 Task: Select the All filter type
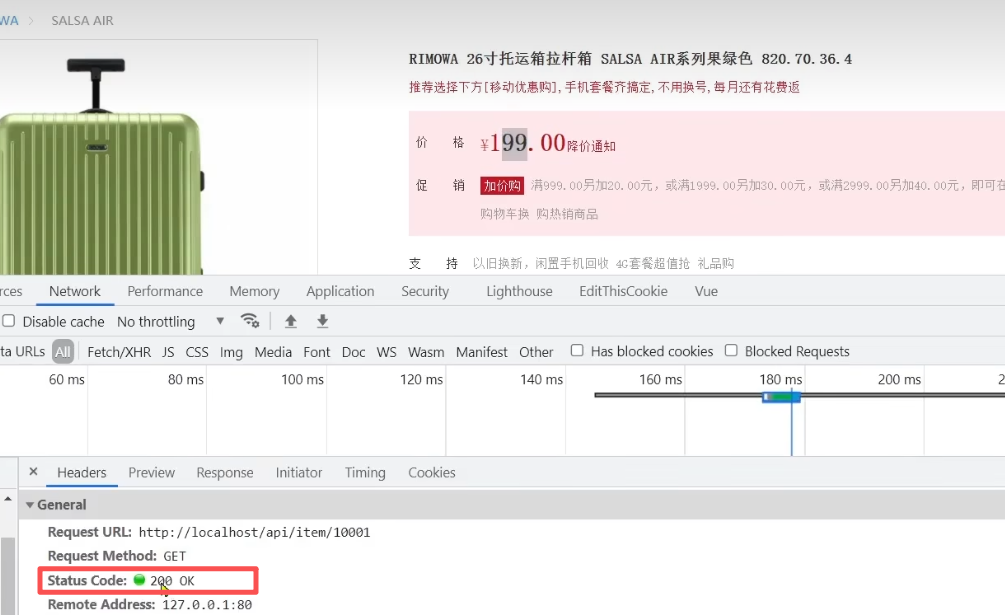pos(63,352)
